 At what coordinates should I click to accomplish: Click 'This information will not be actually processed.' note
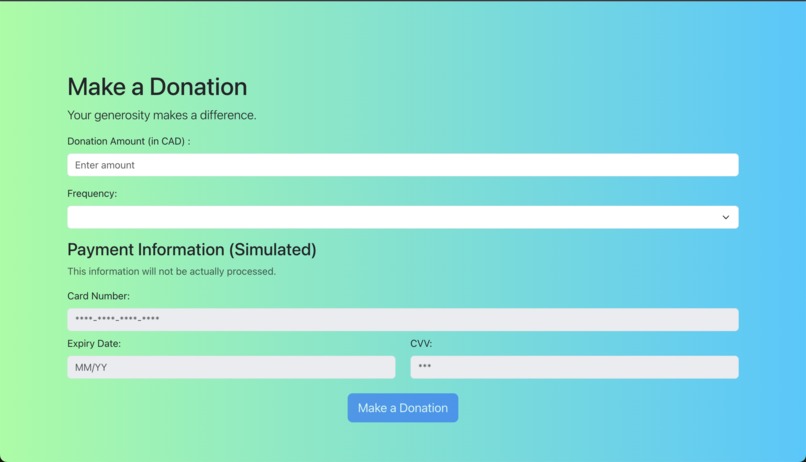click(171, 271)
